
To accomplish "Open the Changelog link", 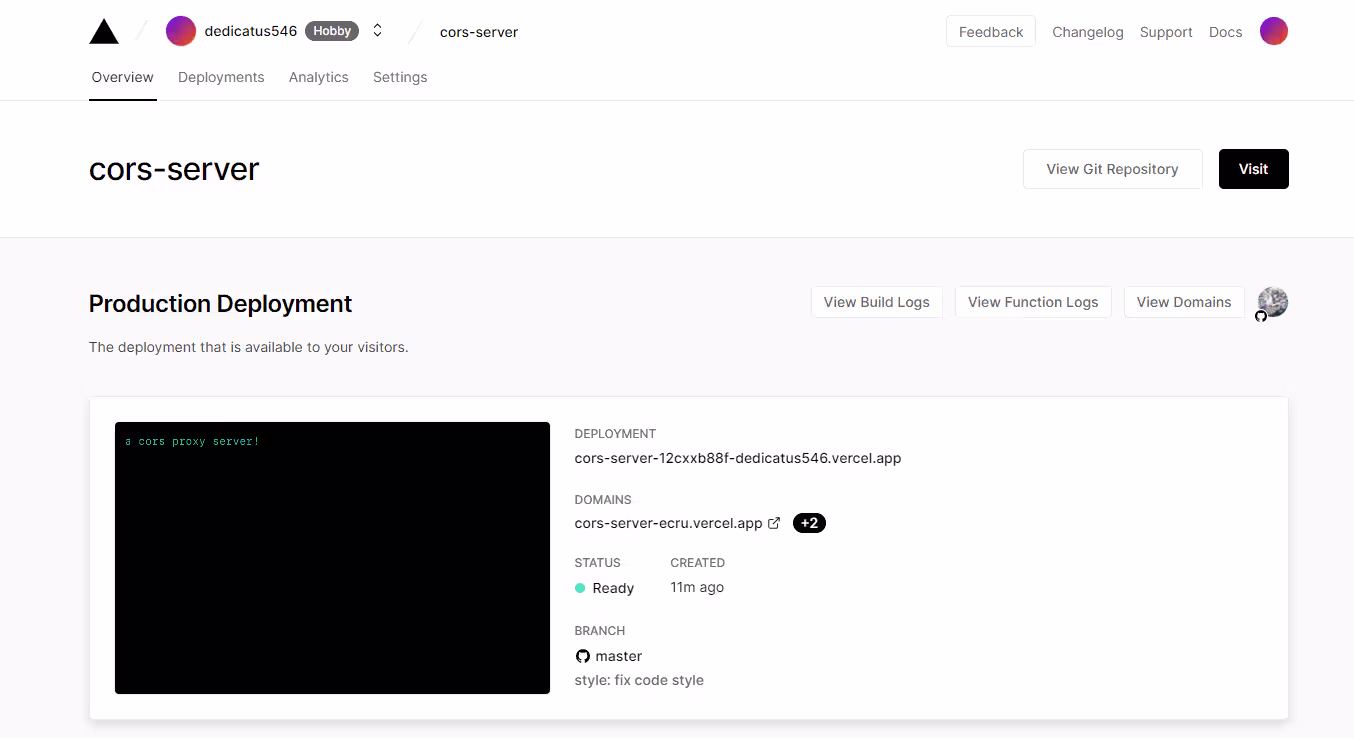I will tap(1088, 32).
